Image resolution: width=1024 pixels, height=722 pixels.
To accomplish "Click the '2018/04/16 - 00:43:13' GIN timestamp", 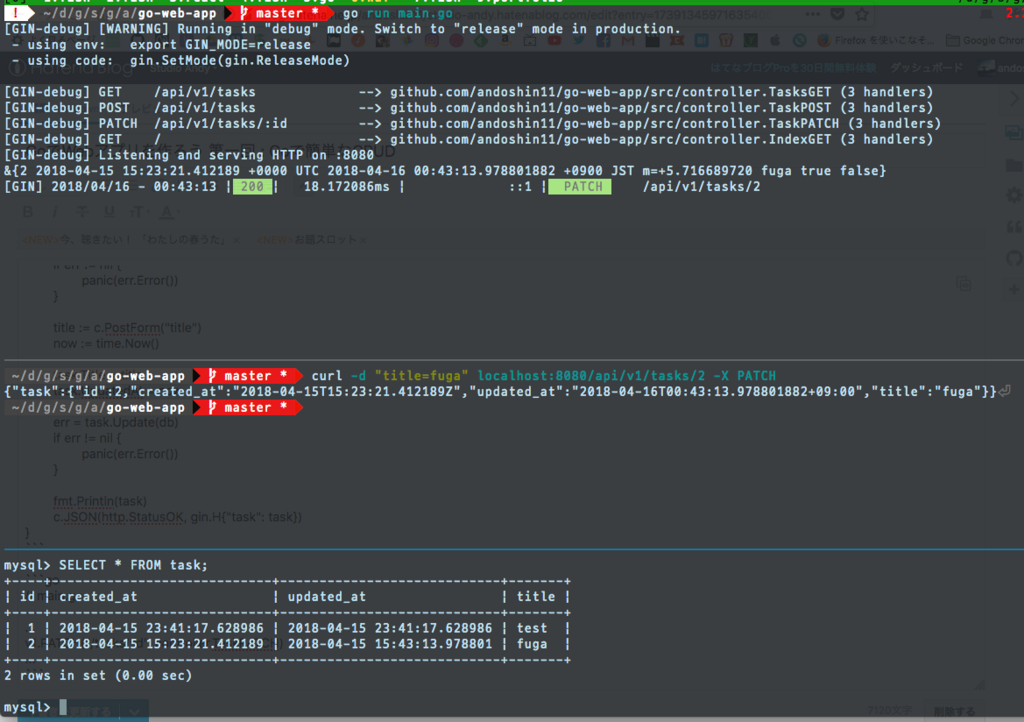I will coord(133,187).
